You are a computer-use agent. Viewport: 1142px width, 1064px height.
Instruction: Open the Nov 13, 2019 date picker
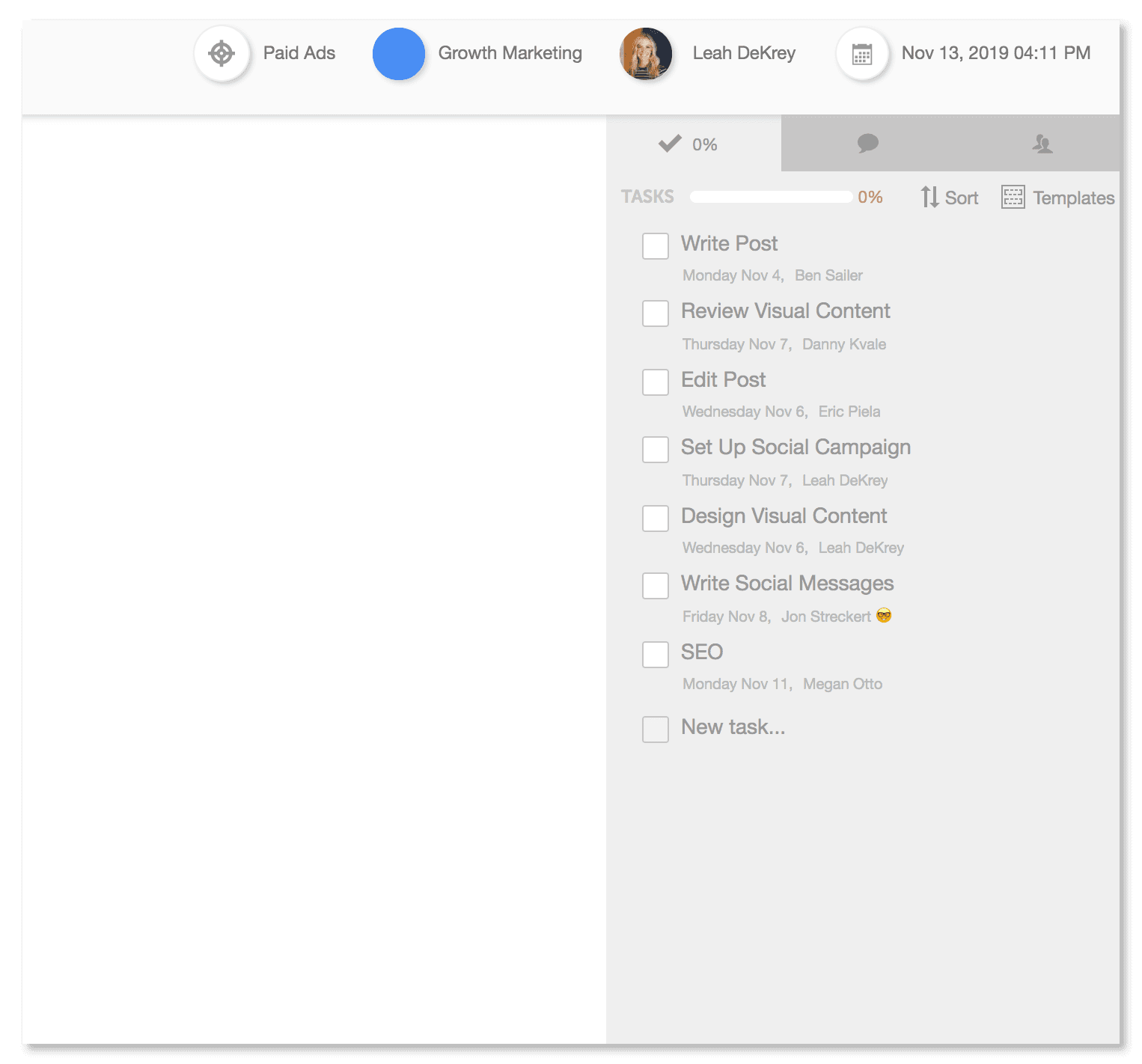point(995,53)
